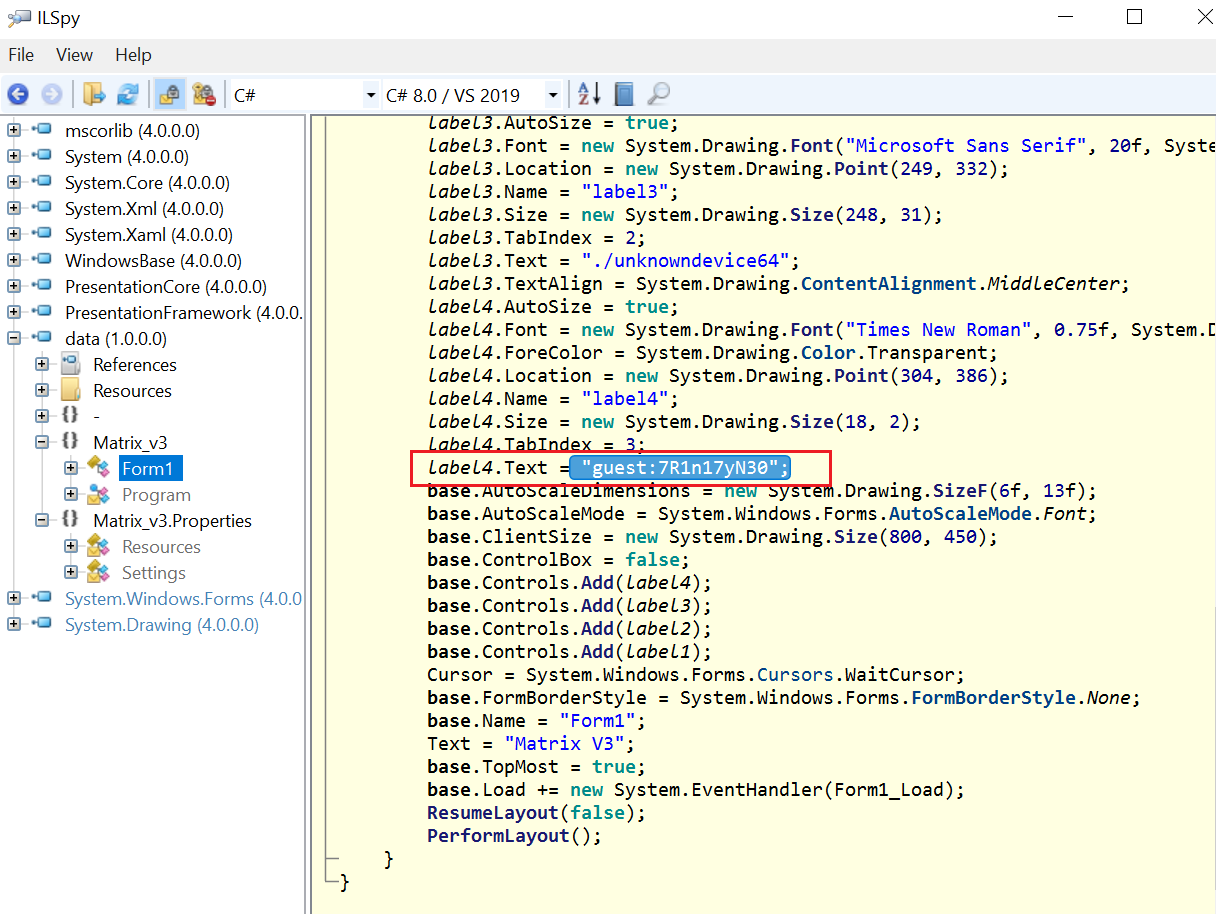Collapse the Matrix_v3 namespace node

pos(42,442)
